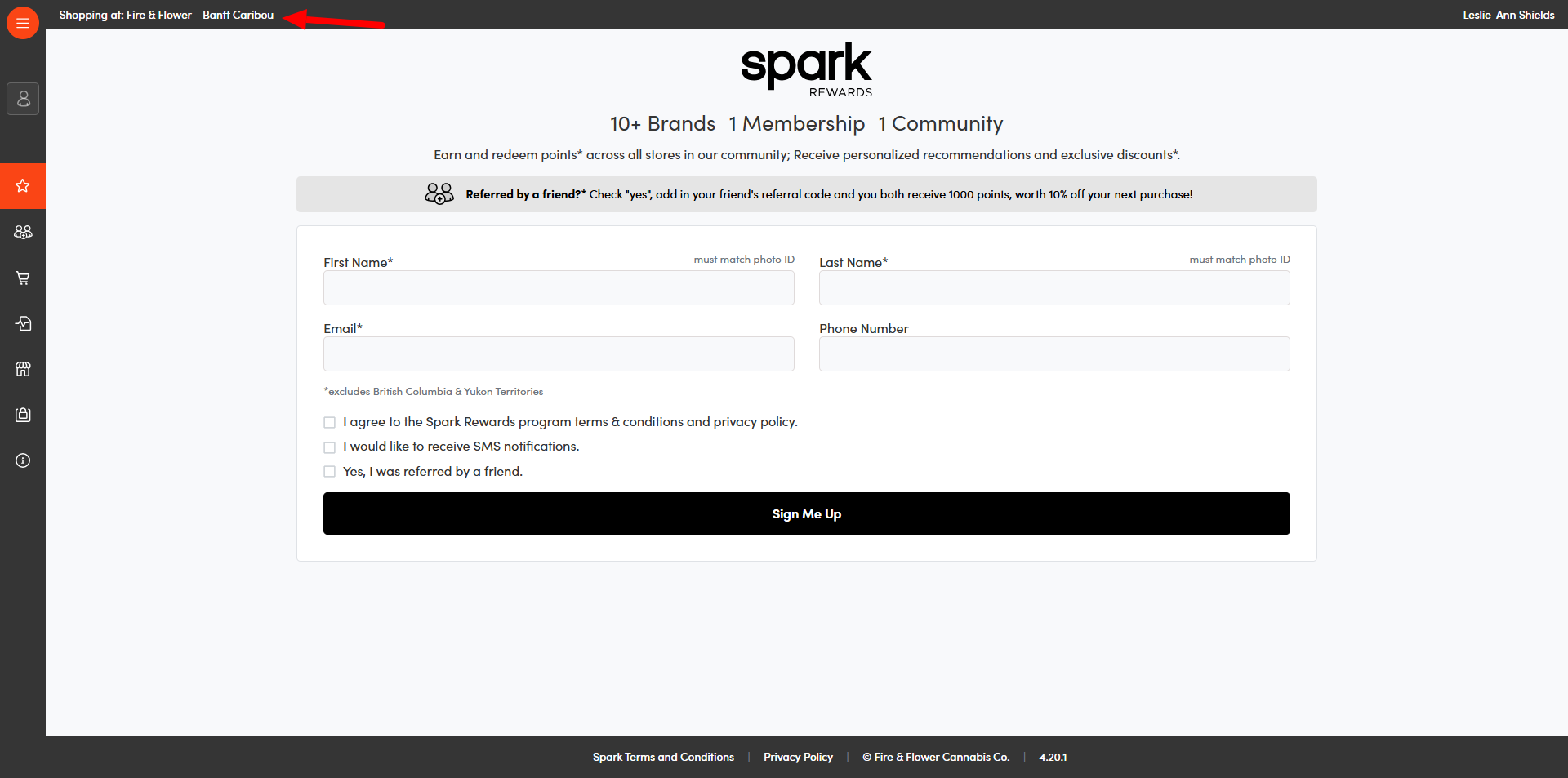The width and height of the screenshot is (1568, 778).
Task: Check the Spark Rewards terms agreement box
Action: click(x=330, y=422)
